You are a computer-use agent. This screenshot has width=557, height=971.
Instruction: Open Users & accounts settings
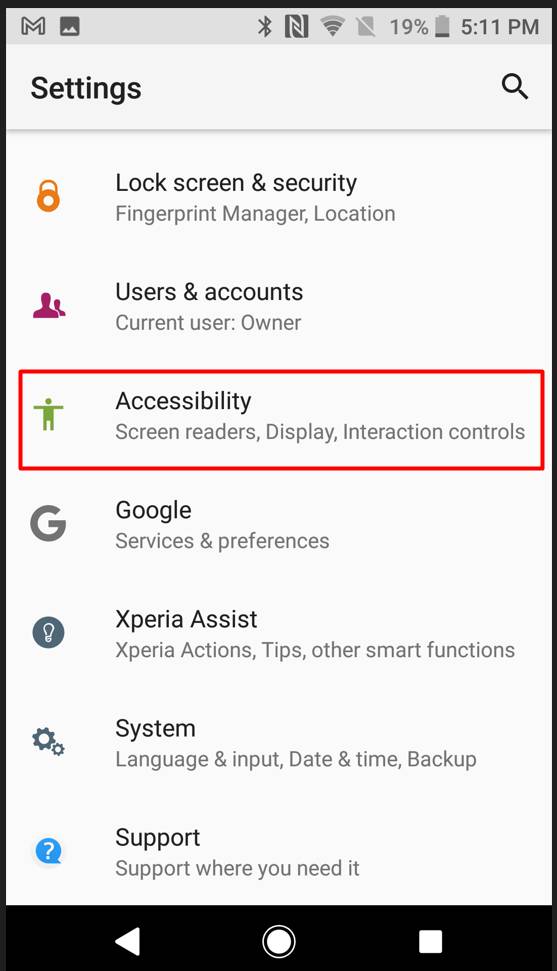279,307
